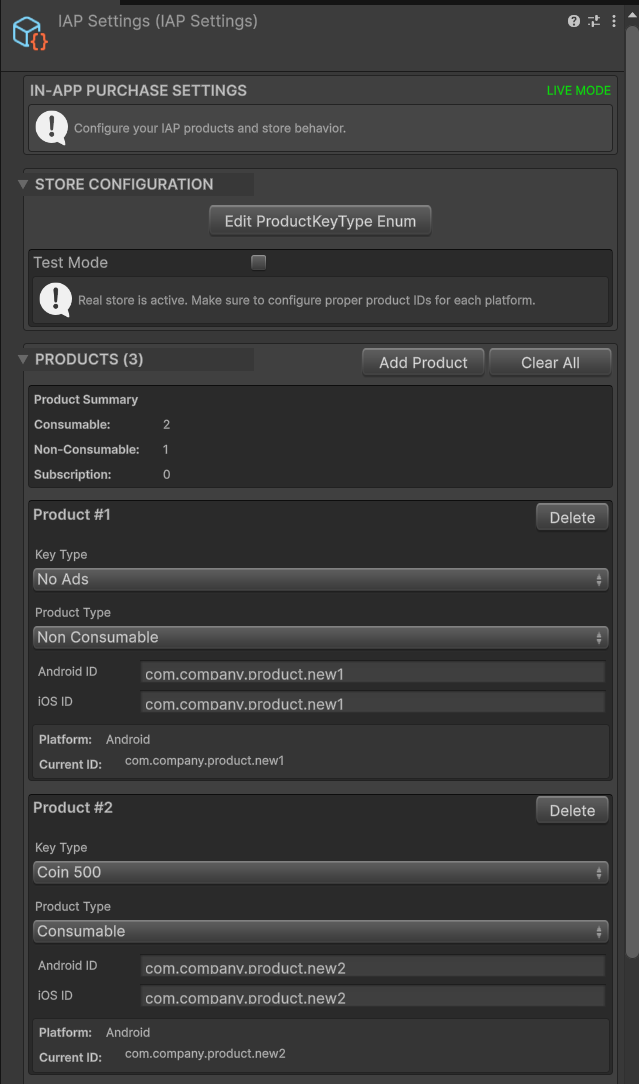Add a new product

click(x=422, y=361)
